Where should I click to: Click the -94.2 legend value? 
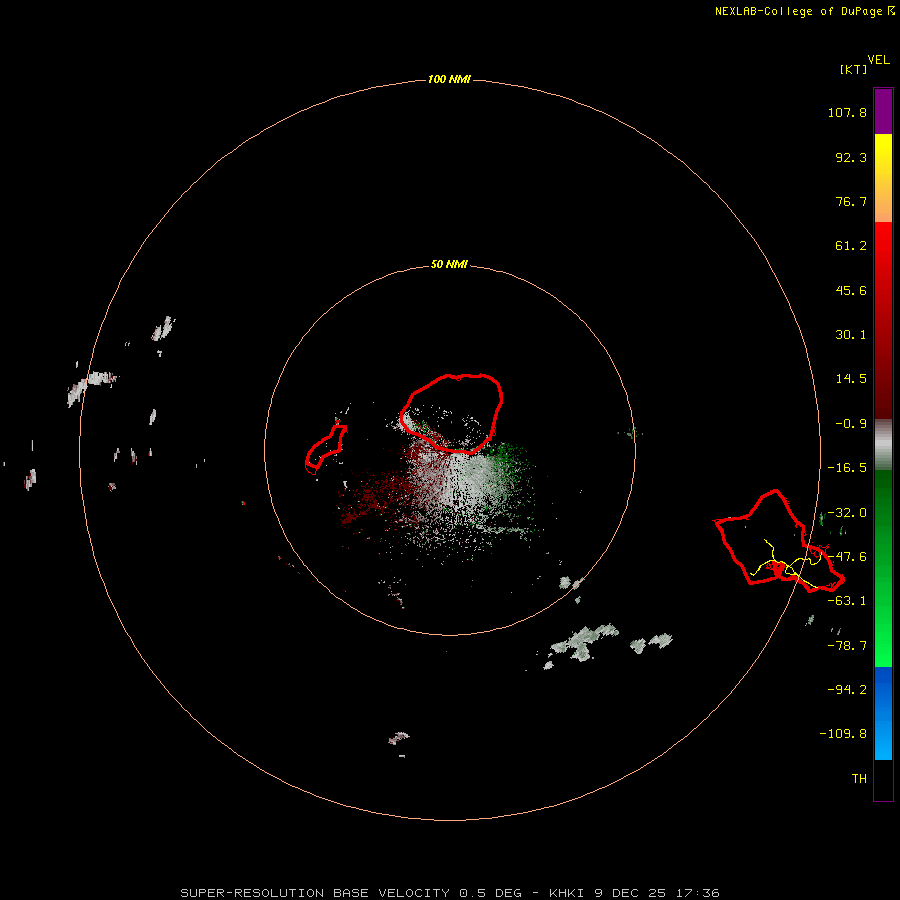847,689
